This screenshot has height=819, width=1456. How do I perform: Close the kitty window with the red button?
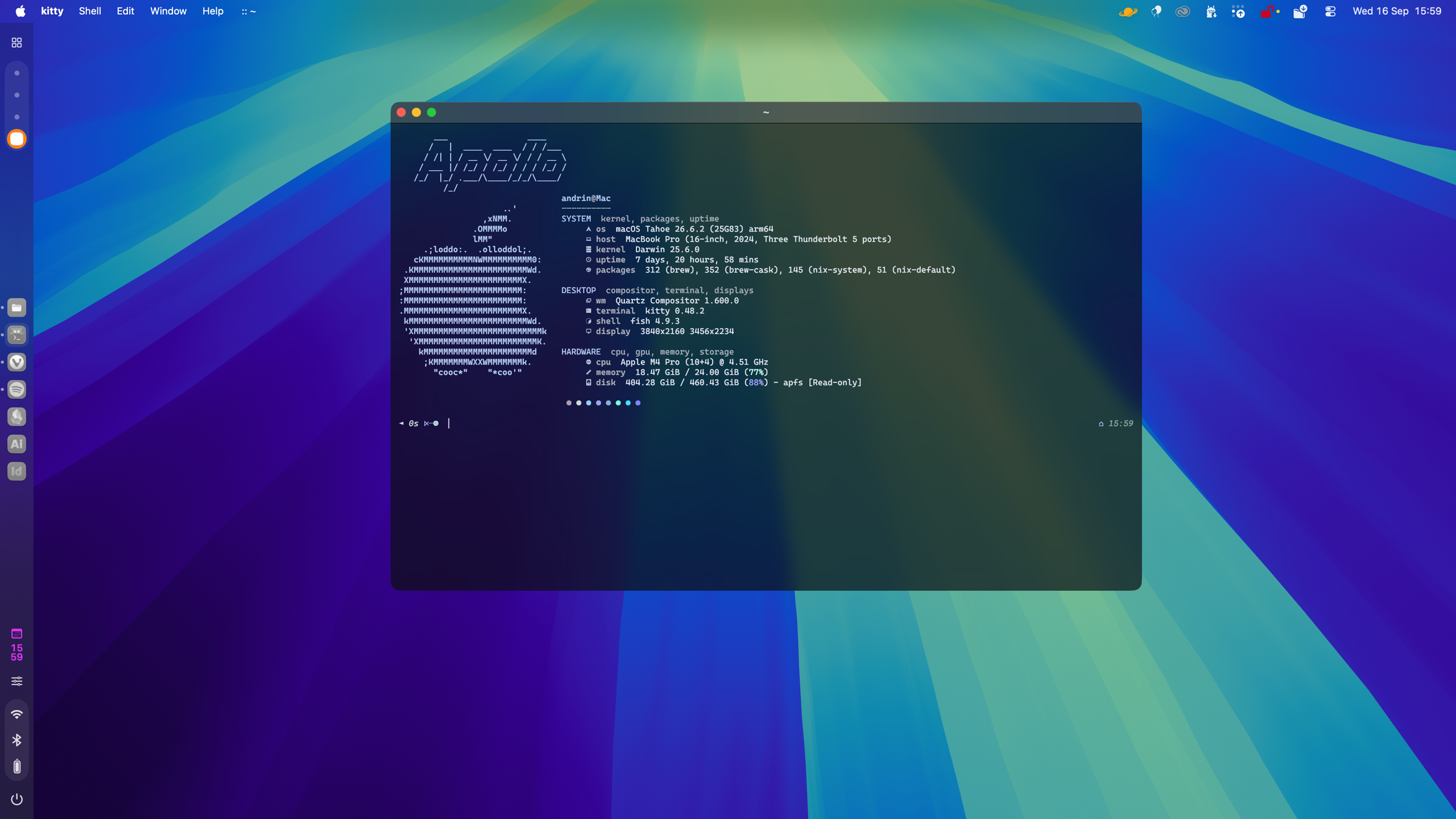pyautogui.click(x=401, y=113)
